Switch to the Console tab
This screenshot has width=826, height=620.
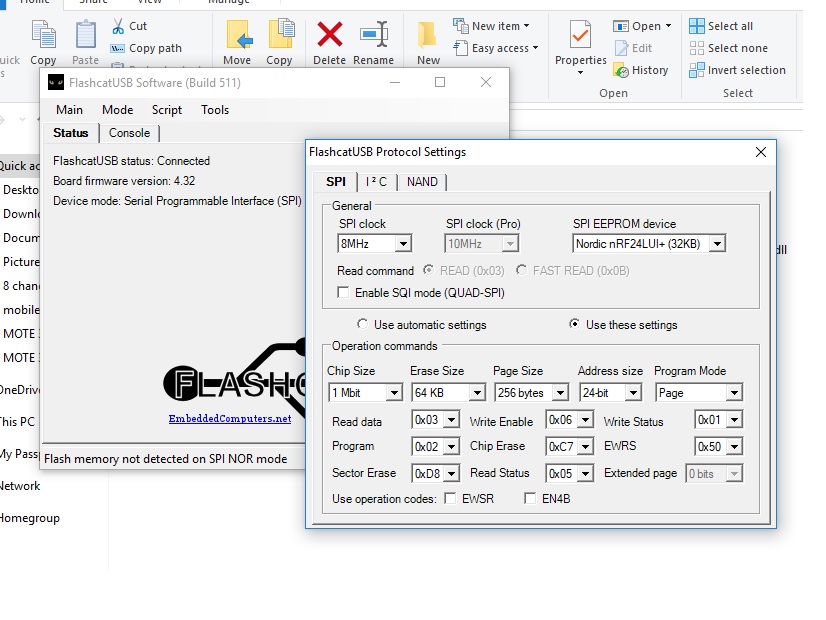point(130,133)
